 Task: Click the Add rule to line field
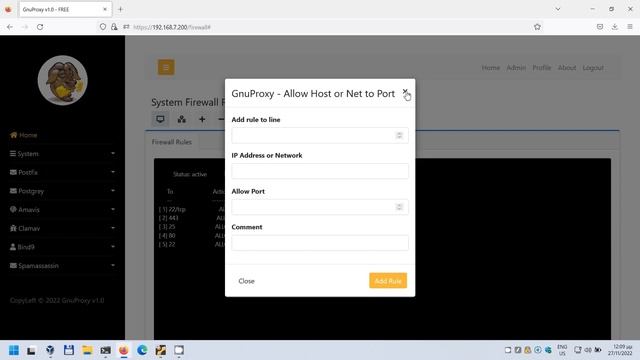pos(320,136)
